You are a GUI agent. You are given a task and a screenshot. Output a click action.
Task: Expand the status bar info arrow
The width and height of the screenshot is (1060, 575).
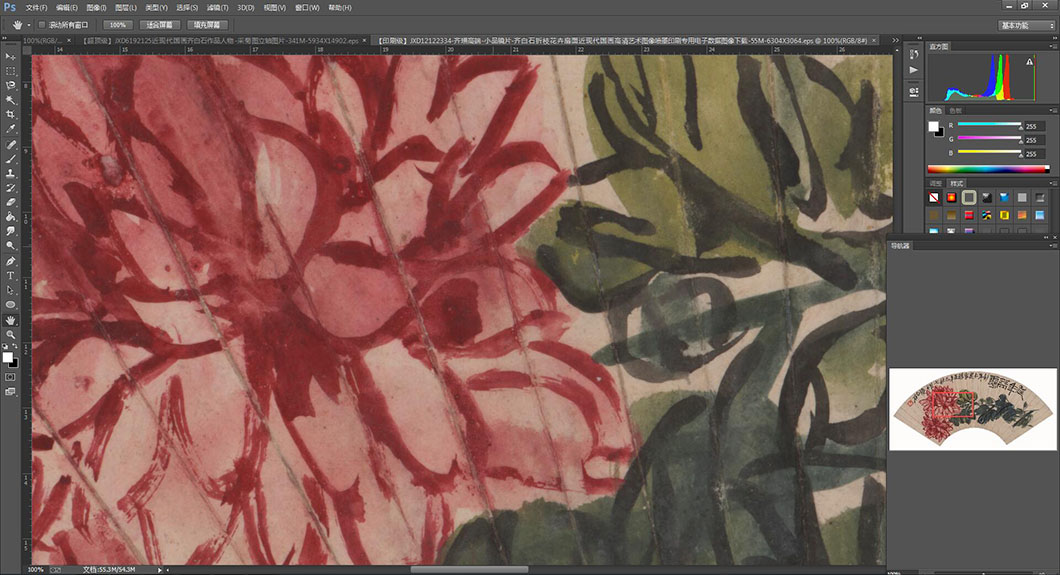click(160, 570)
